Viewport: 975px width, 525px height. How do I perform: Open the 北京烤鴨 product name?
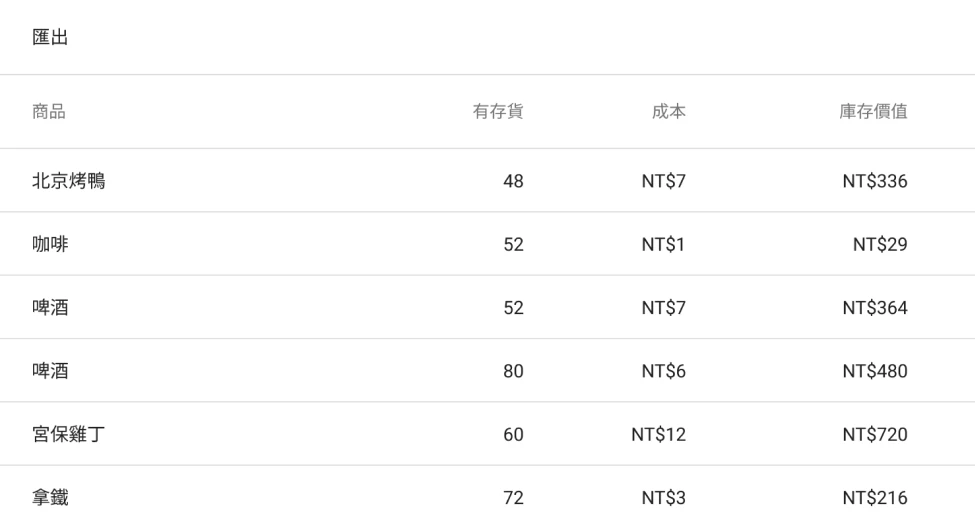tap(70, 181)
